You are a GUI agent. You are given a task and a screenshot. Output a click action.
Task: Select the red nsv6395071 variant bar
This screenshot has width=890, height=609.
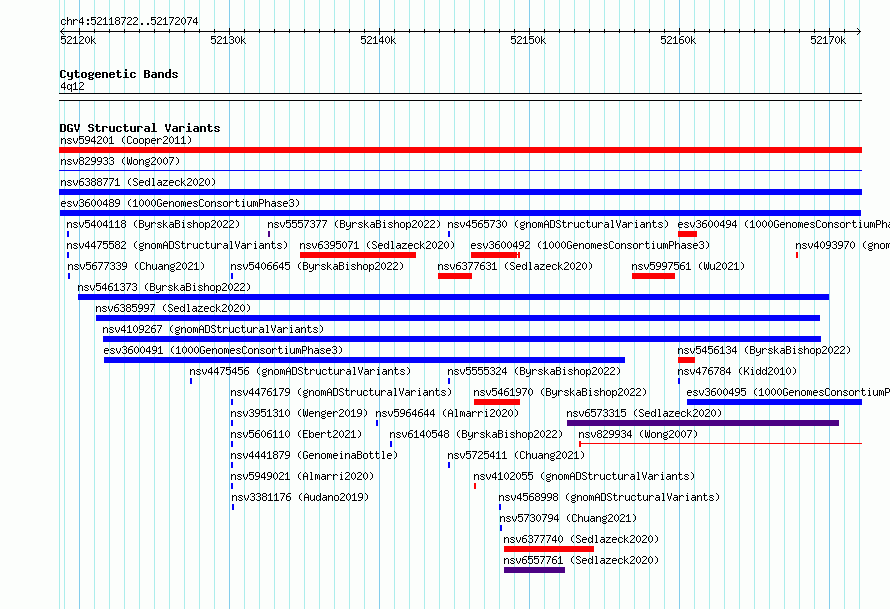click(358, 255)
